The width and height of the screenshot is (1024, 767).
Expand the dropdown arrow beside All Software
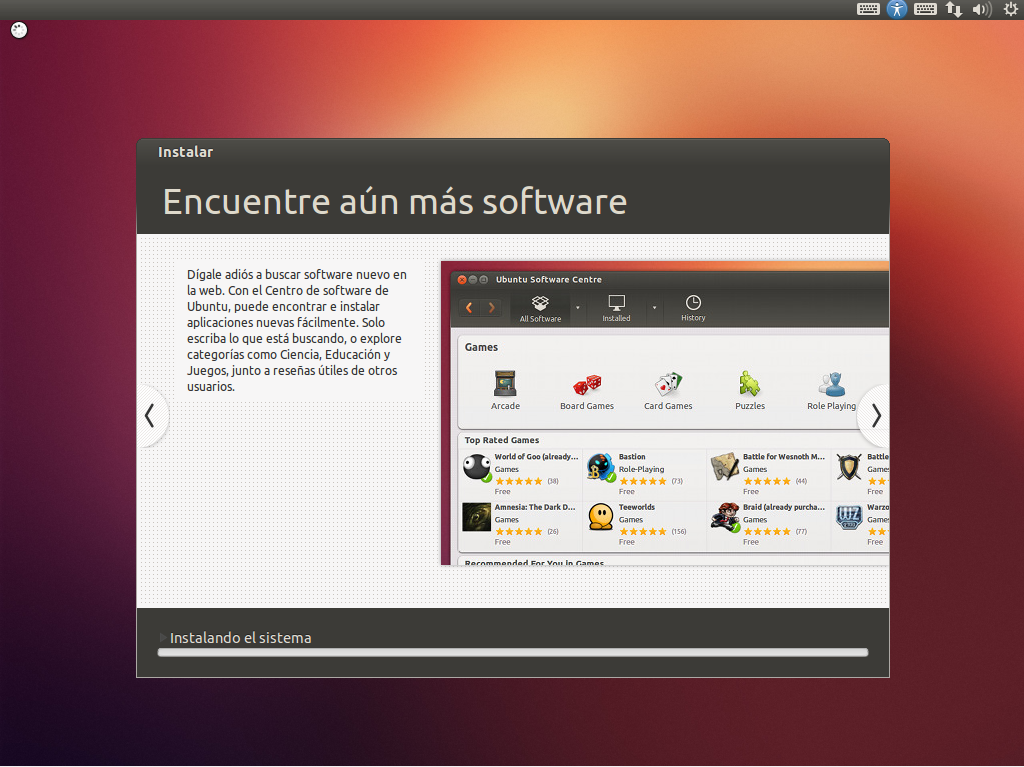578,307
